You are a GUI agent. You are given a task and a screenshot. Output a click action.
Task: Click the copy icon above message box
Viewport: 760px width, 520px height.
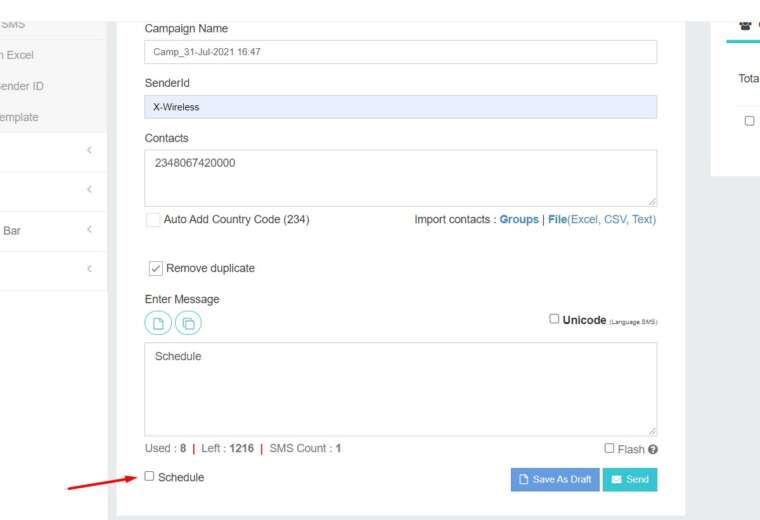[x=189, y=323]
